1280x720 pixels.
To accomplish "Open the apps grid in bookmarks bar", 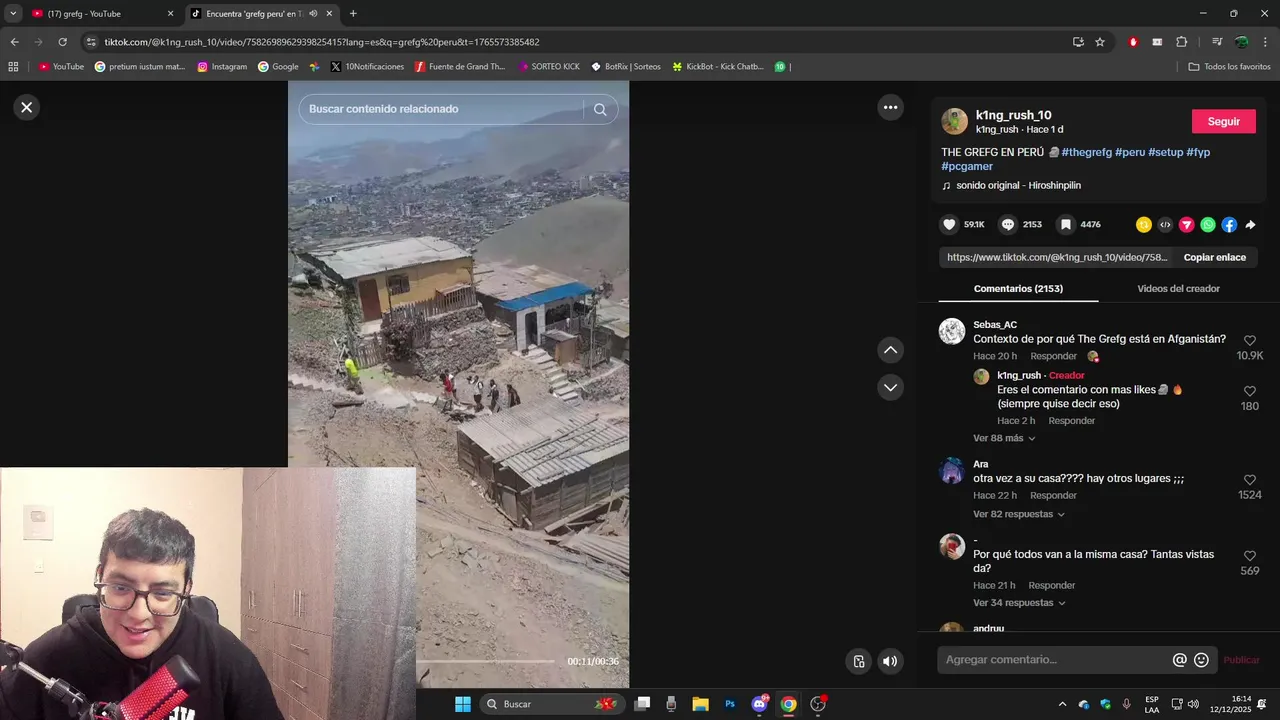I will tap(13, 67).
